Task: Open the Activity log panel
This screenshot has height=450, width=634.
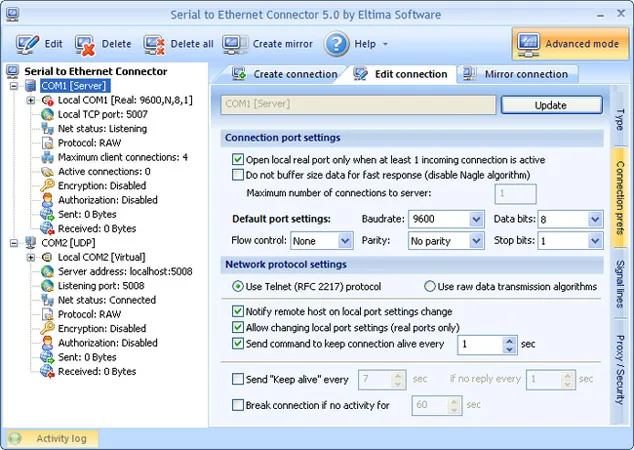Action: pos(52,438)
